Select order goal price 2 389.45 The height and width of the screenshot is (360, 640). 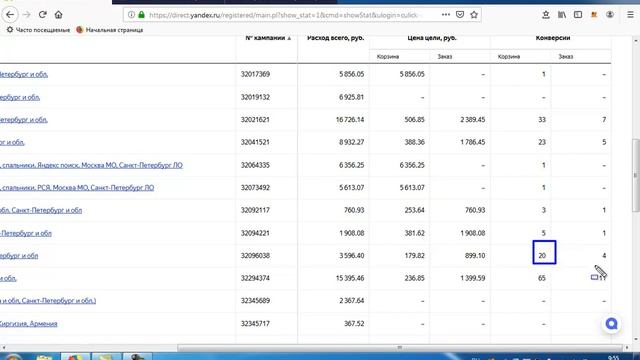click(x=472, y=120)
